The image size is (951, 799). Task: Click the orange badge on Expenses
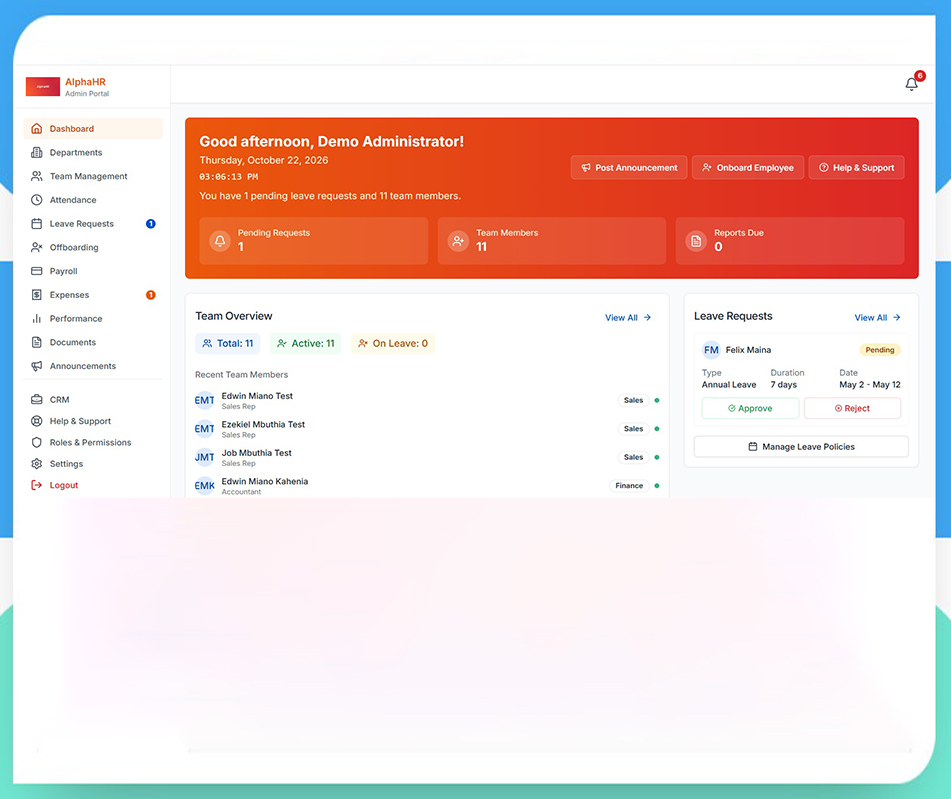point(150,295)
